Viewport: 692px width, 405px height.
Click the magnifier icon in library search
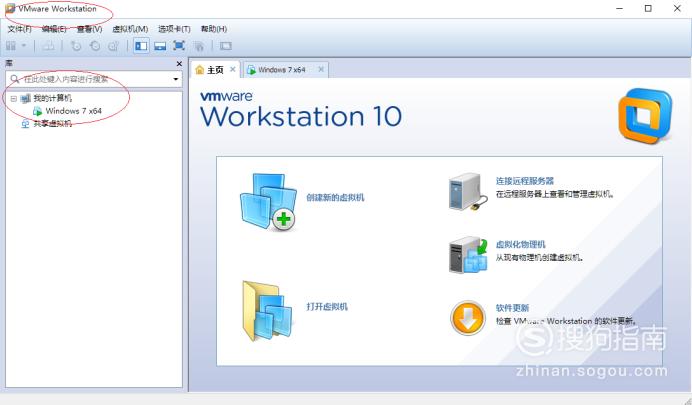pyautogui.click(x=15, y=79)
